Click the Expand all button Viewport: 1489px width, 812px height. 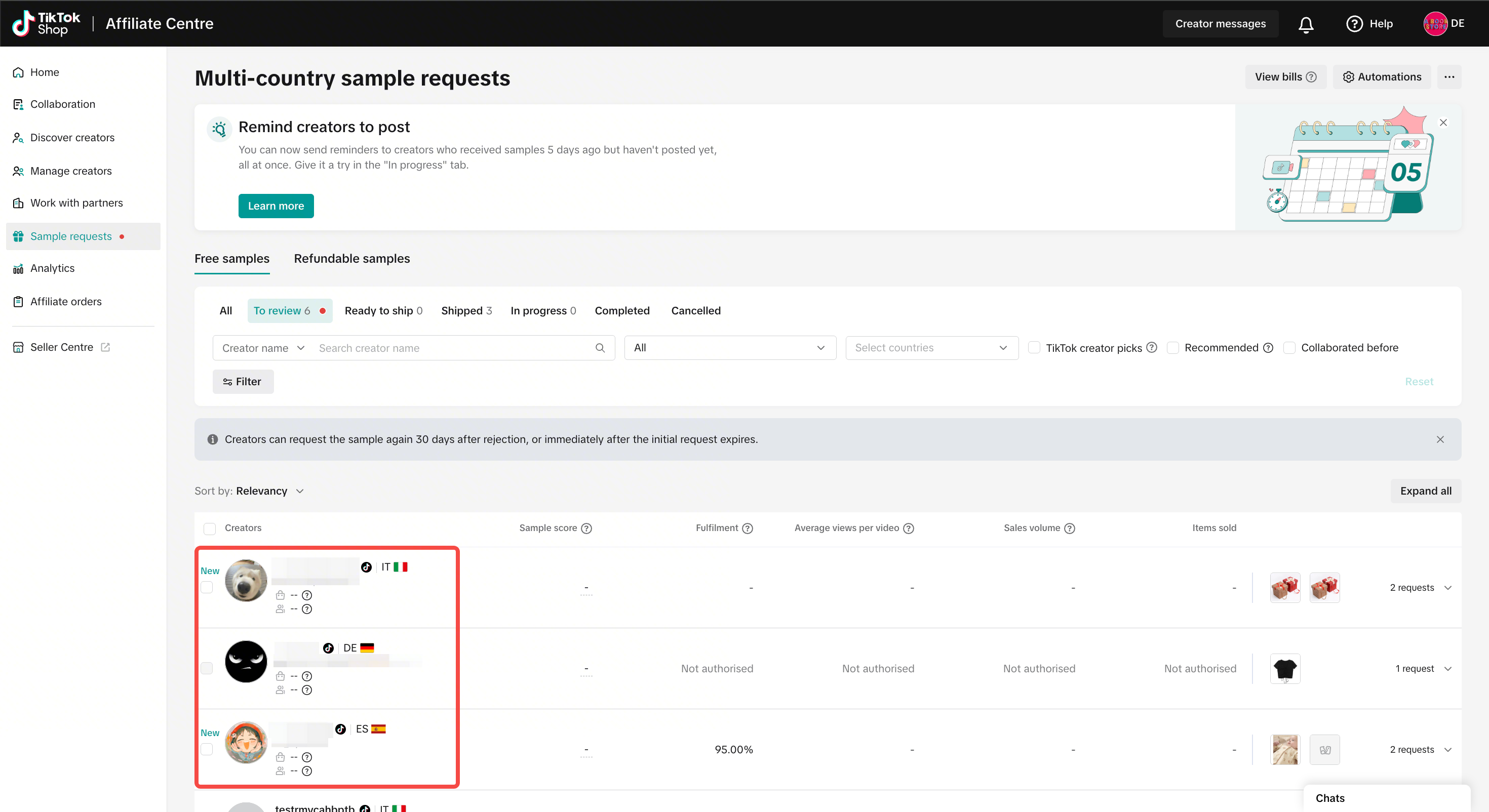point(1425,491)
